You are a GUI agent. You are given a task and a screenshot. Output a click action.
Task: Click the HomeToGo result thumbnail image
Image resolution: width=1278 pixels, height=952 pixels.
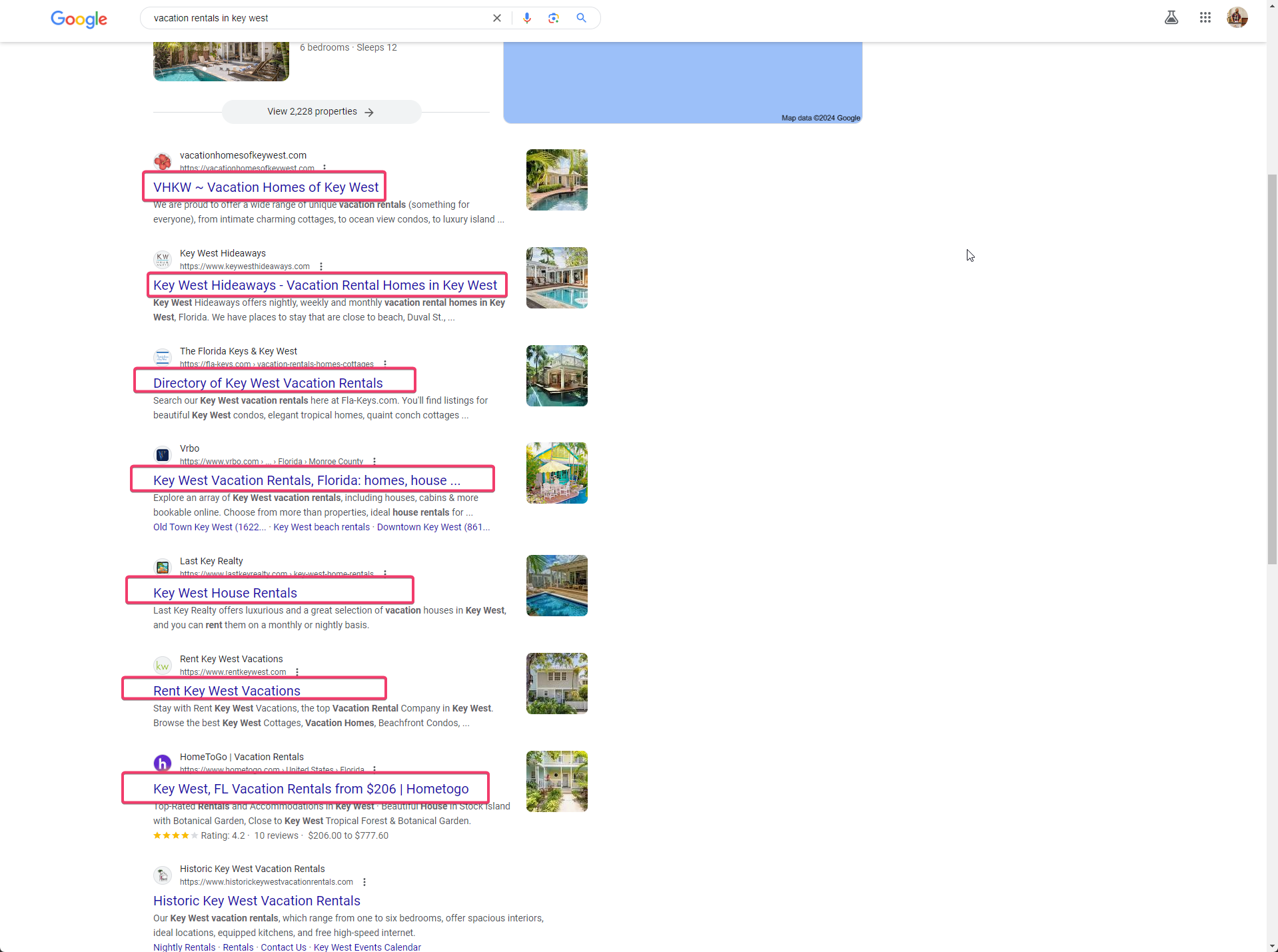(557, 781)
